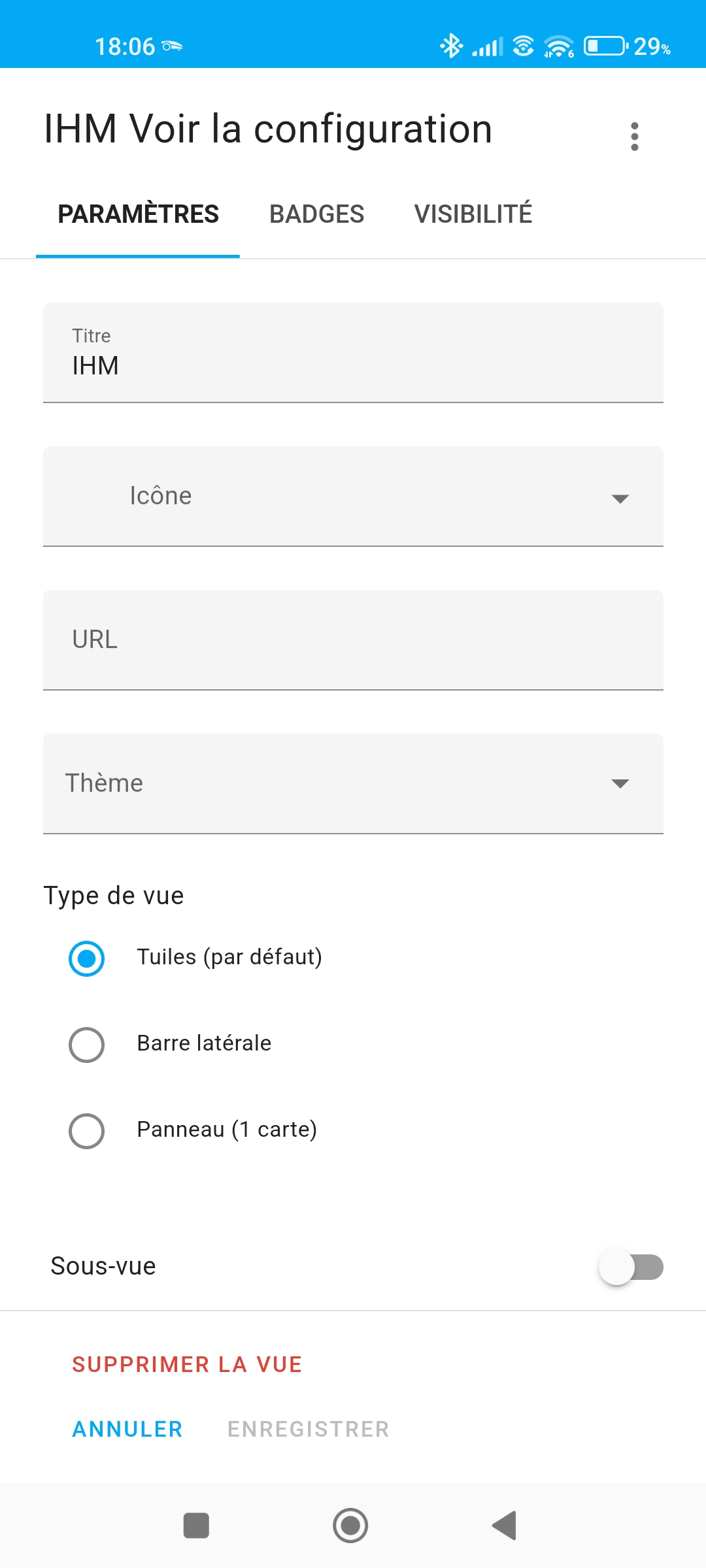Open the Thème dropdown arrow
The image size is (706, 1568).
(620, 783)
